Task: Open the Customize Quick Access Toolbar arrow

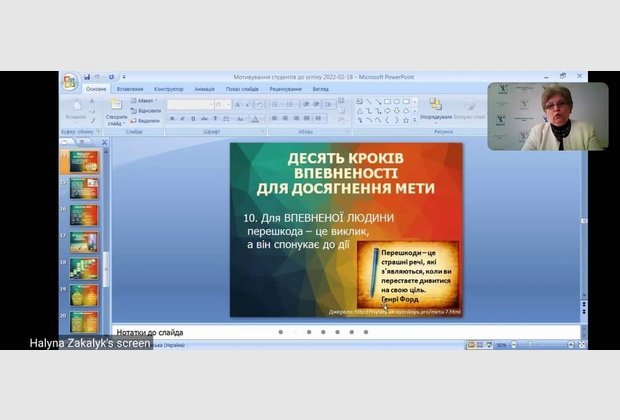Action: click(x=124, y=77)
